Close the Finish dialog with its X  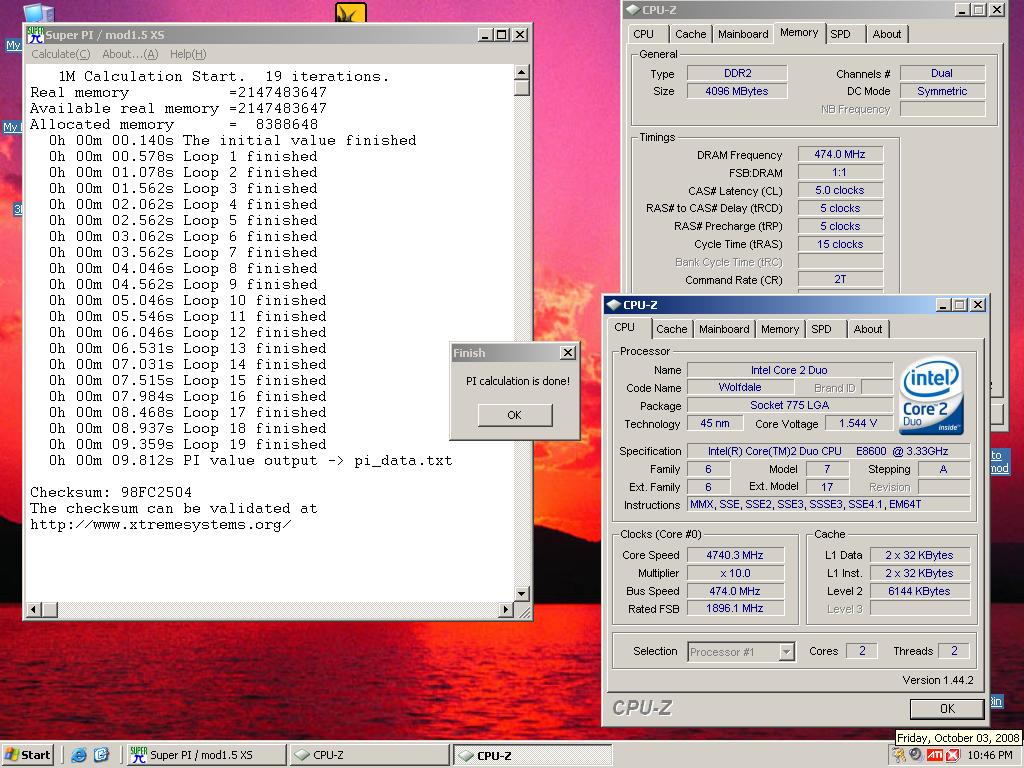(568, 353)
